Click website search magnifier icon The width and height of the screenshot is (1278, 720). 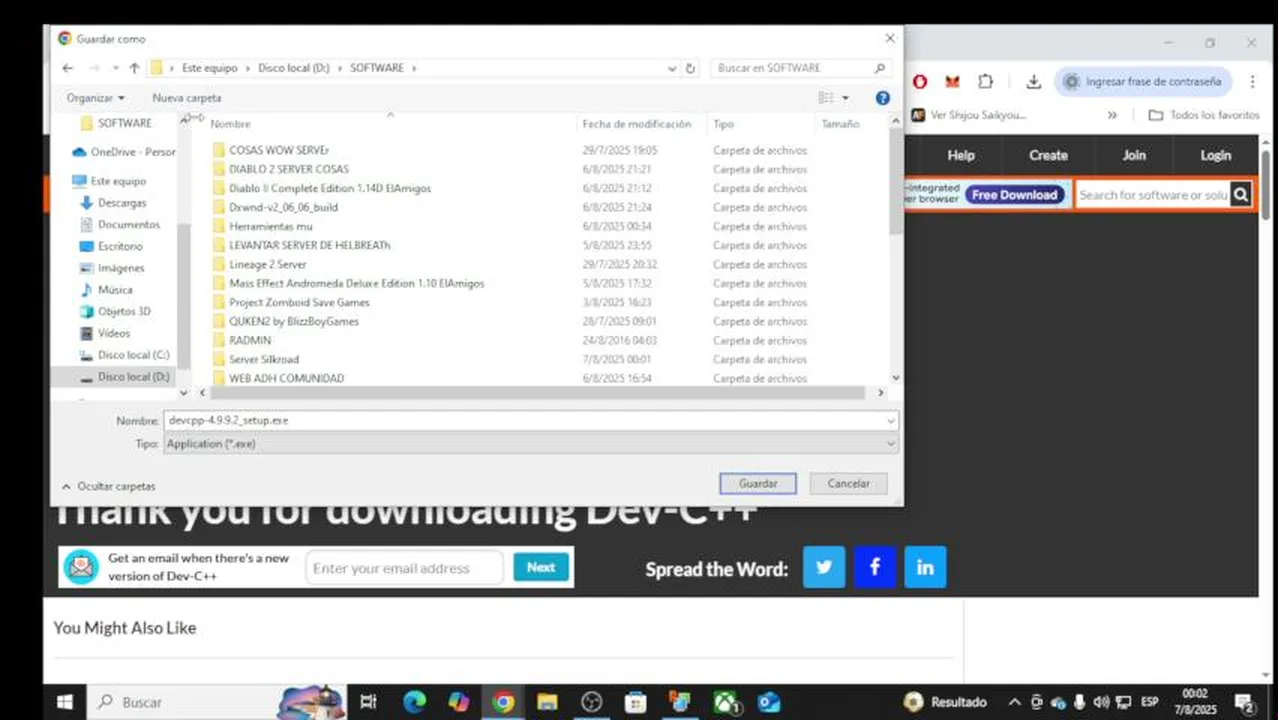point(1241,195)
